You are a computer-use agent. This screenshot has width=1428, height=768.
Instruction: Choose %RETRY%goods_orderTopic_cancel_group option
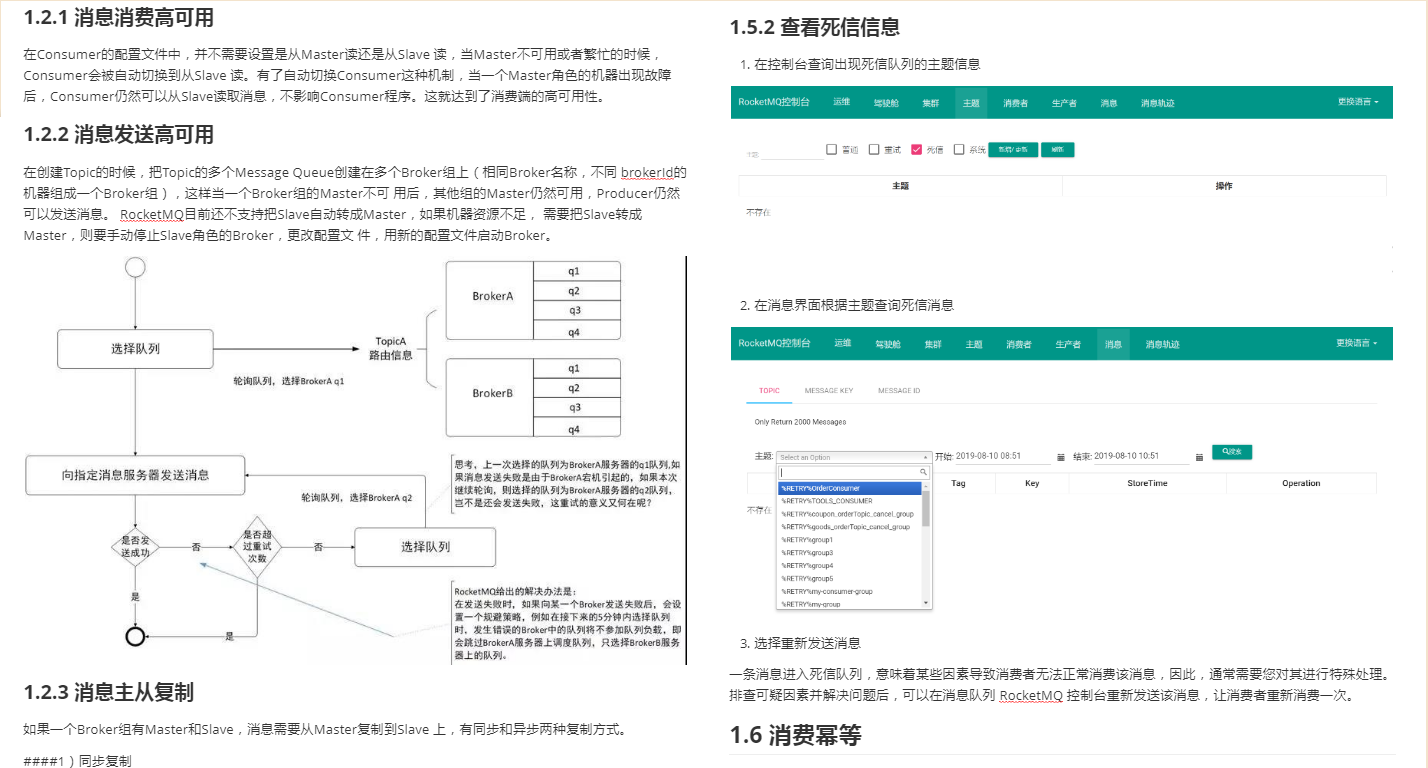click(849, 526)
